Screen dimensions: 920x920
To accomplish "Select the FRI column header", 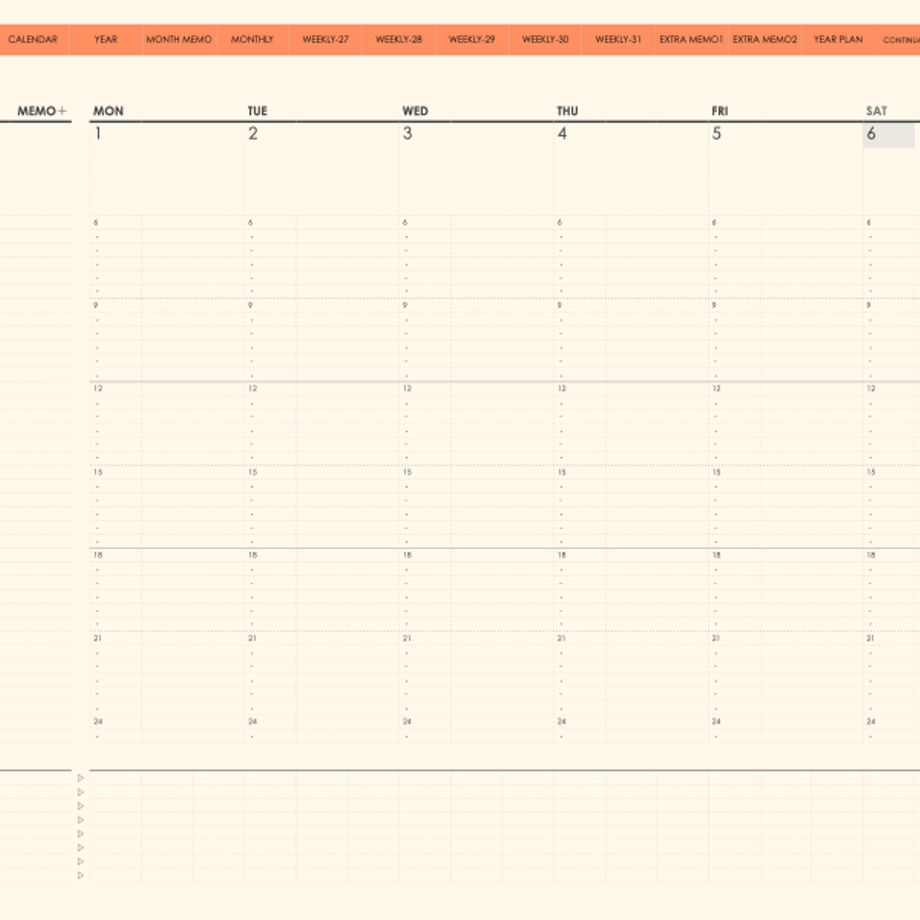I will coord(720,111).
